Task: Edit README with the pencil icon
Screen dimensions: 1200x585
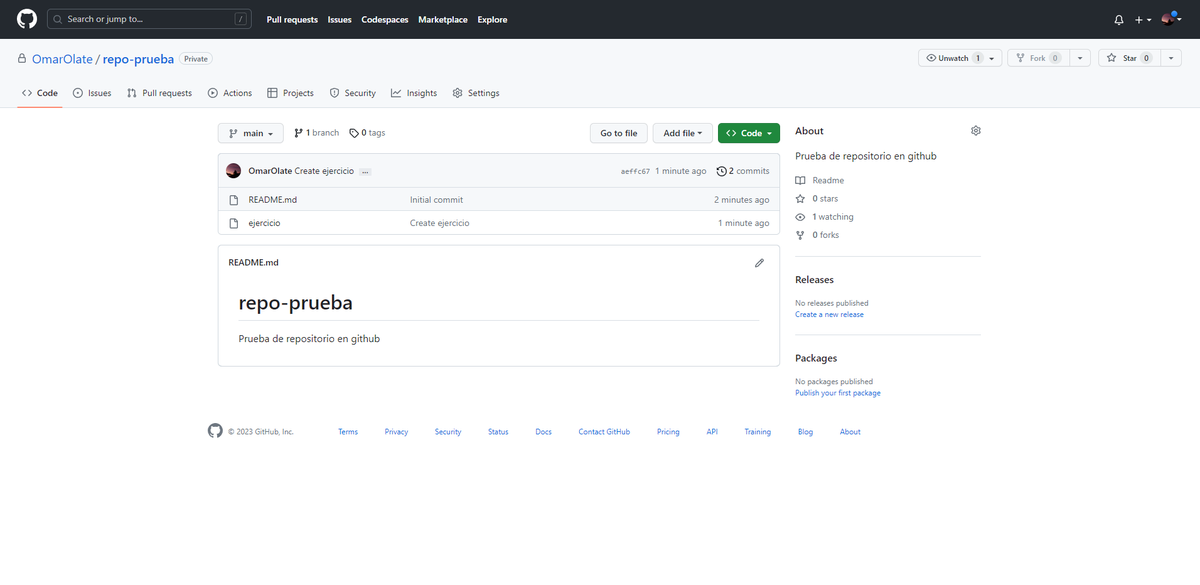Action: tap(759, 263)
